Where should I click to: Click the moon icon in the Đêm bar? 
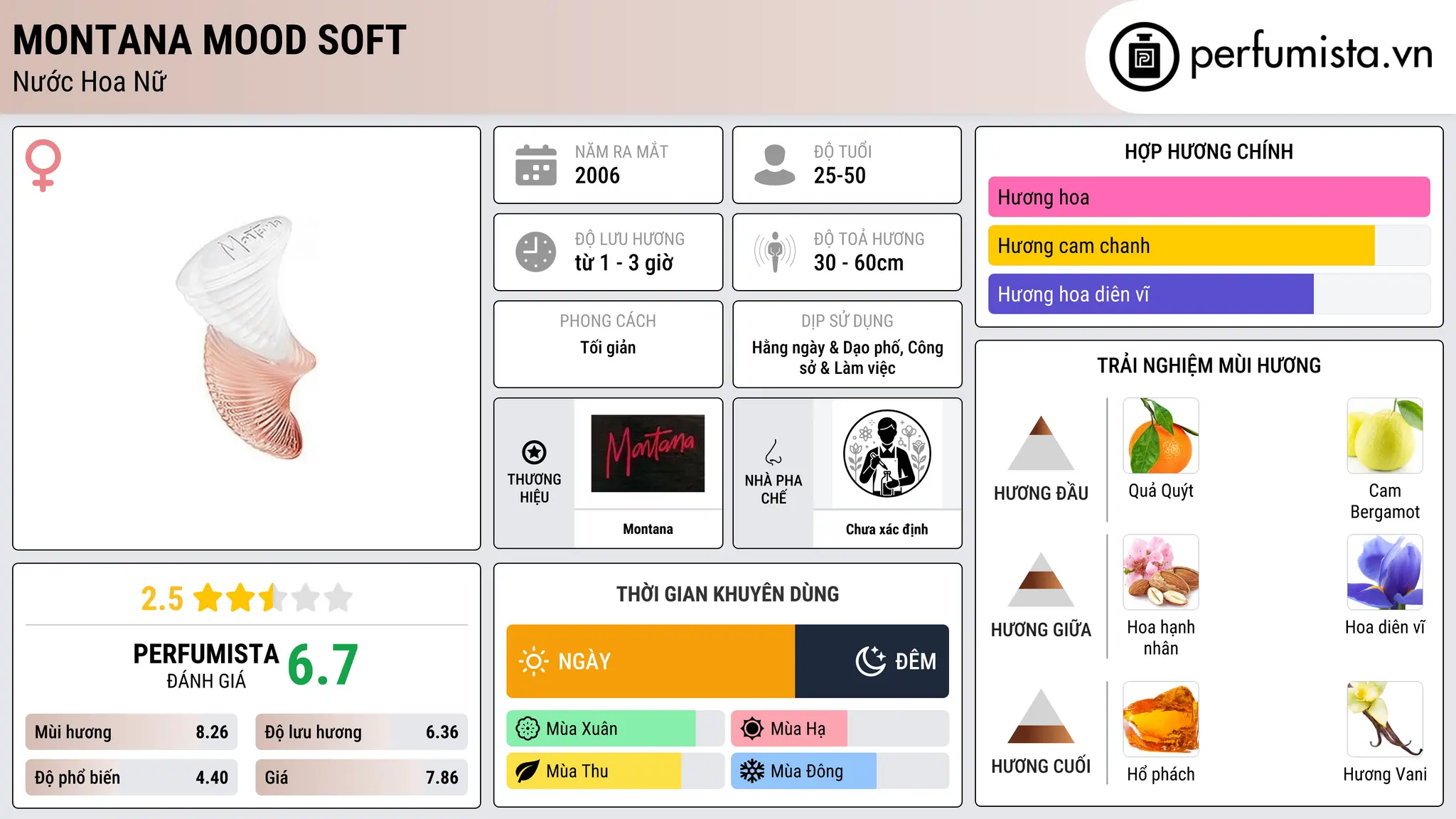click(871, 661)
